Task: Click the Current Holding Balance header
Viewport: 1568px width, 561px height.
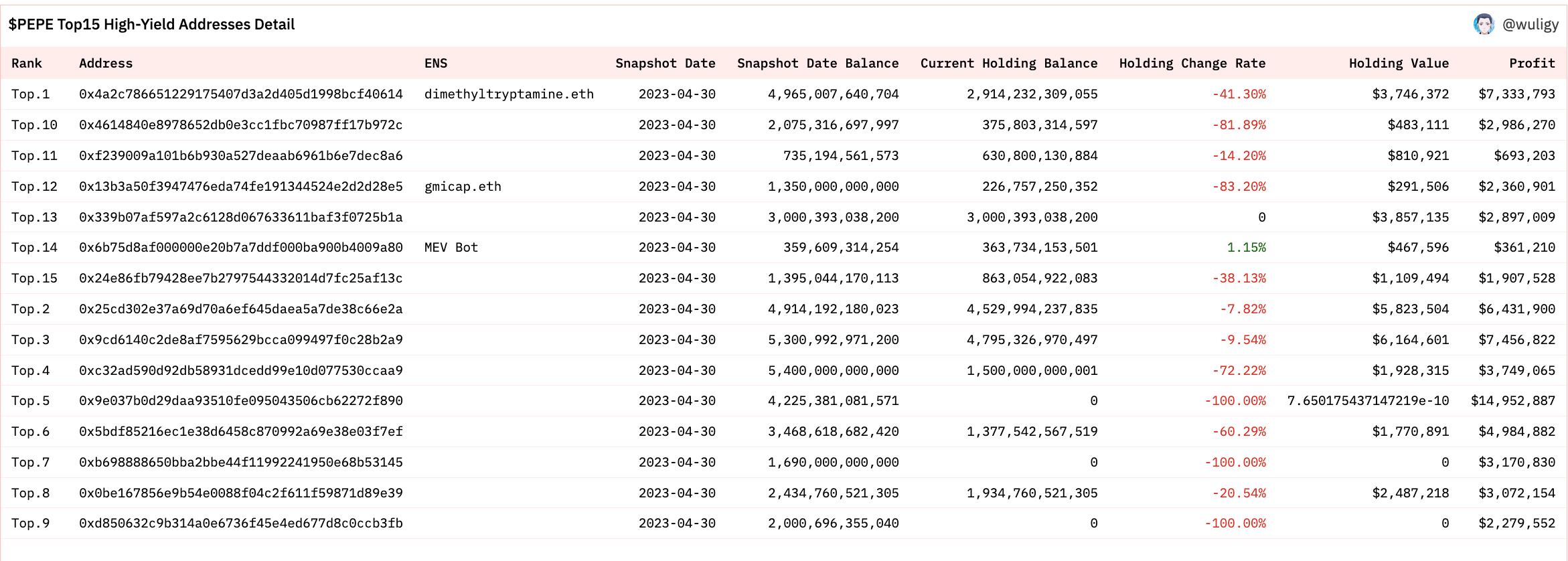Action: pos(1008,64)
